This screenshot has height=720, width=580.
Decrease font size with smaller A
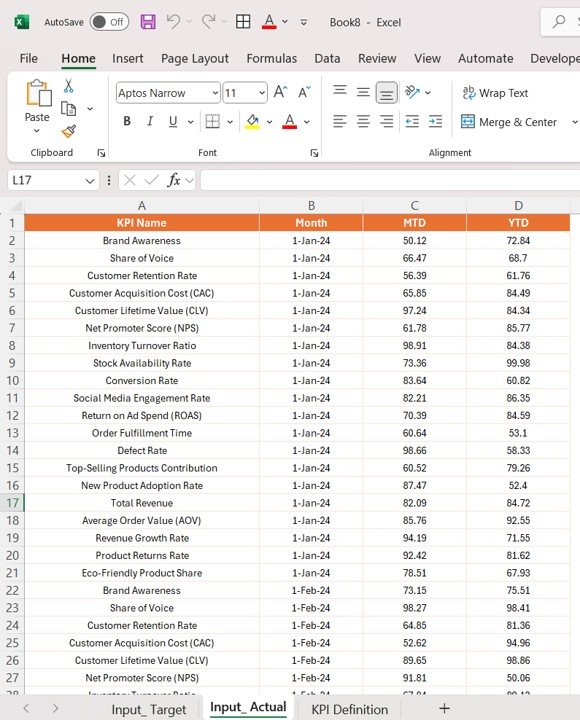pyautogui.click(x=304, y=92)
